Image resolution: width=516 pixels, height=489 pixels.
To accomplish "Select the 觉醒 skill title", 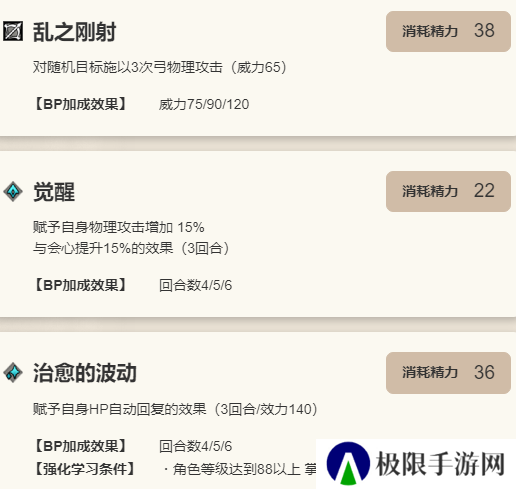I will [54, 192].
